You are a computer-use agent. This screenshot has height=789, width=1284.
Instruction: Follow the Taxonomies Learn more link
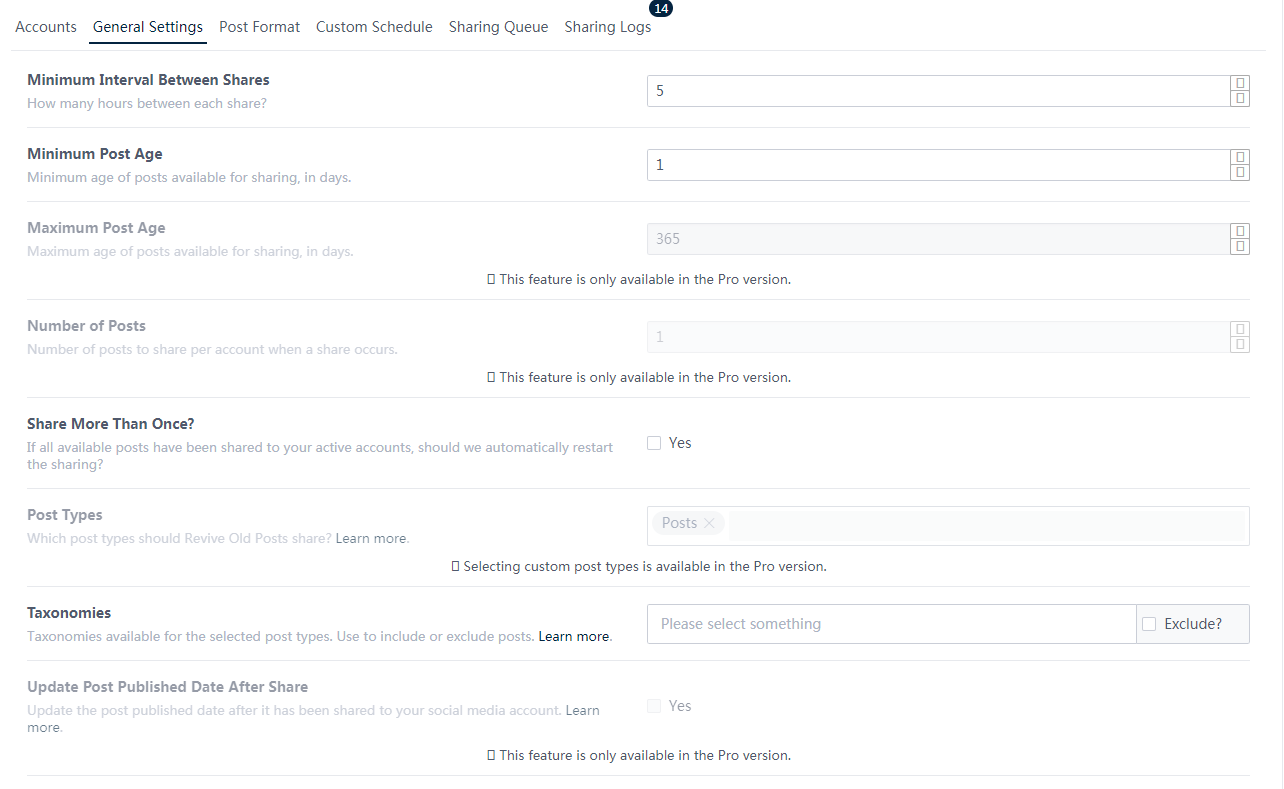coord(574,637)
